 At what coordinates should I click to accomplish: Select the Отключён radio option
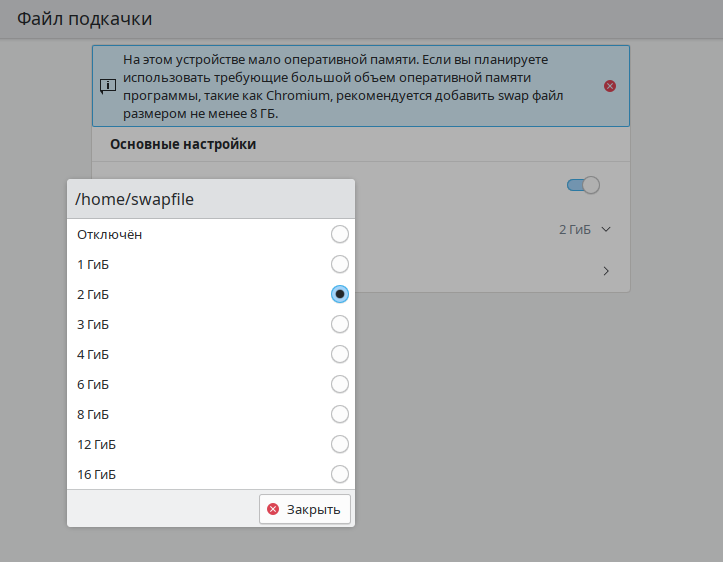pos(340,234)
